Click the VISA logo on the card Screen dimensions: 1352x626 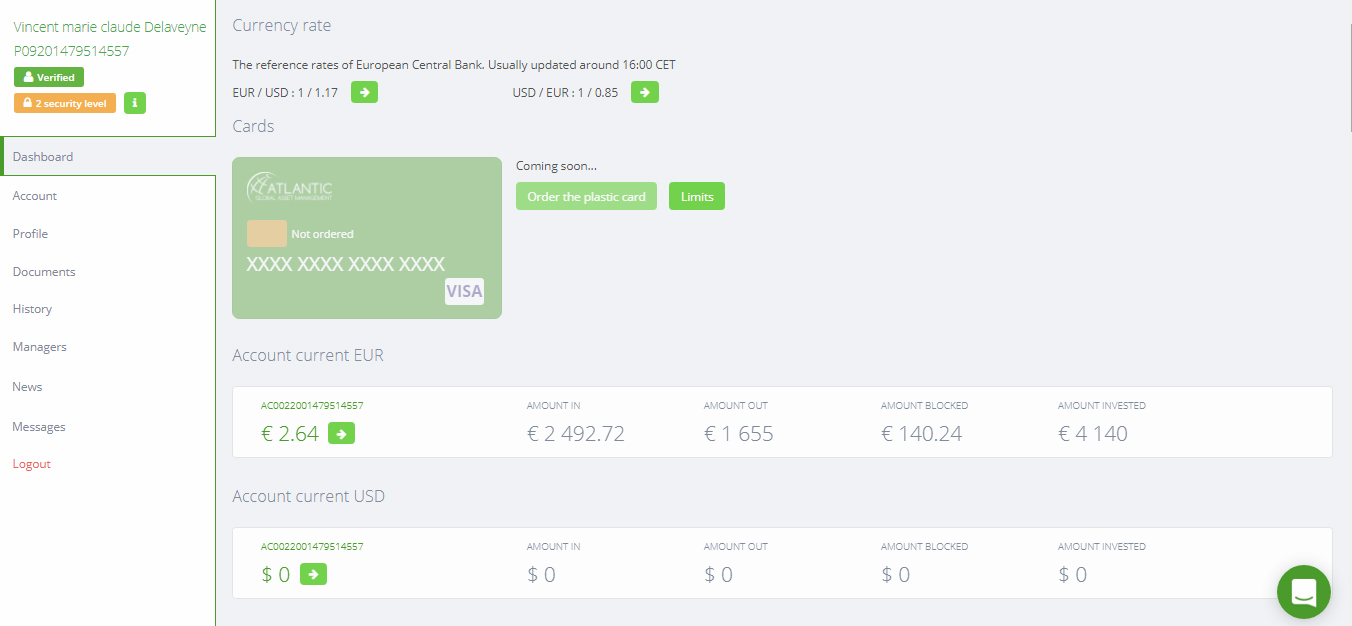tap(464, 291)
